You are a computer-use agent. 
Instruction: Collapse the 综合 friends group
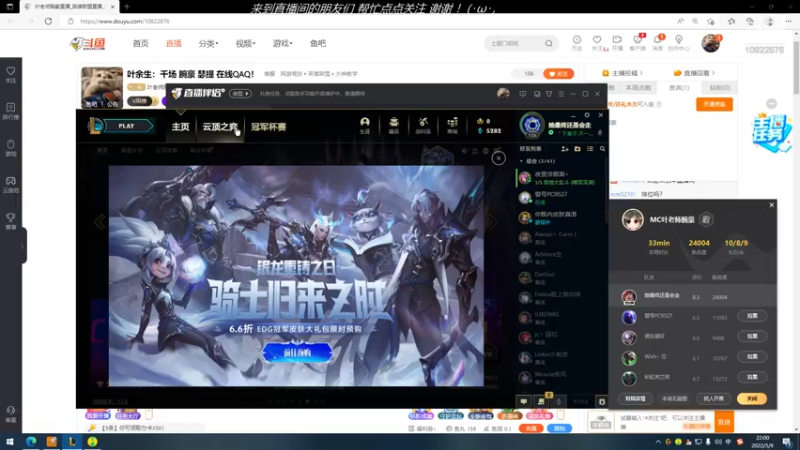coord(521,161)
